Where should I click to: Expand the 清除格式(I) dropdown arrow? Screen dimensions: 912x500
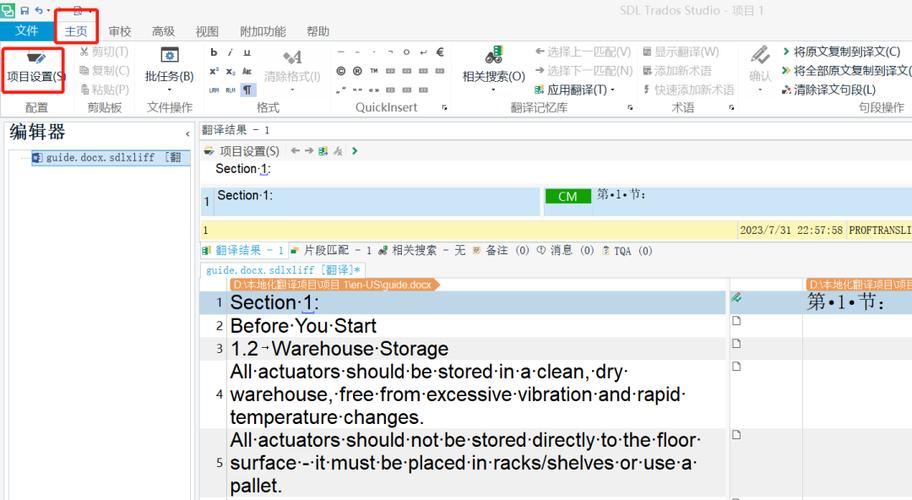click(292, 90)
